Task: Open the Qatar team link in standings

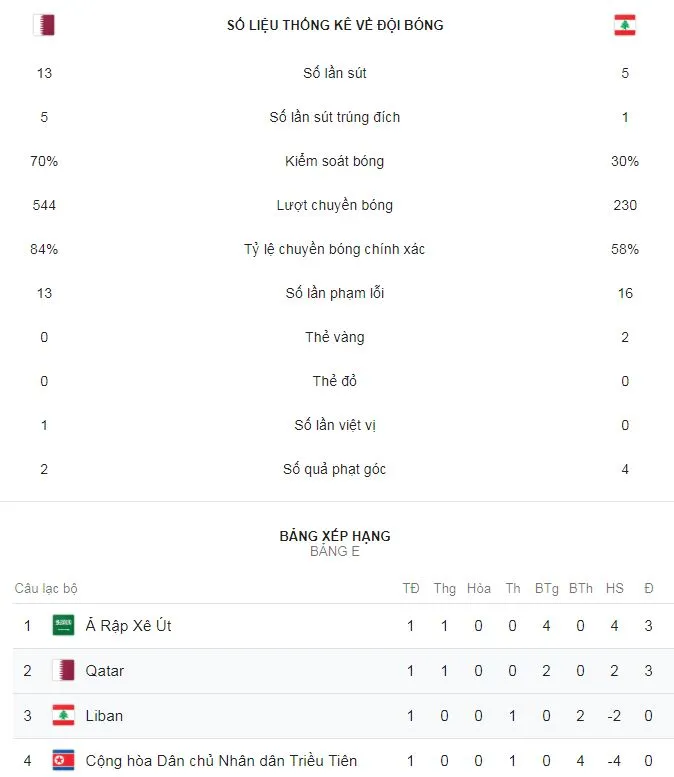Action: click(x=105, y=670)
